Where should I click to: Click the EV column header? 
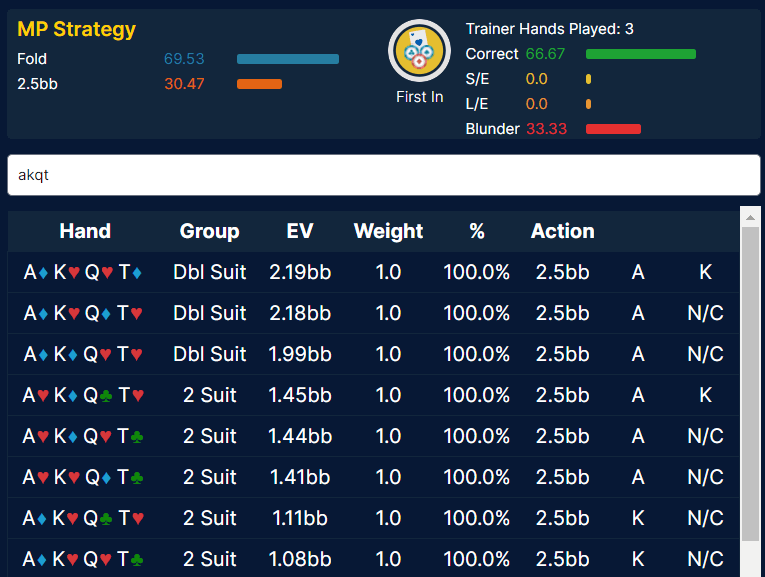tap(299, 231)
